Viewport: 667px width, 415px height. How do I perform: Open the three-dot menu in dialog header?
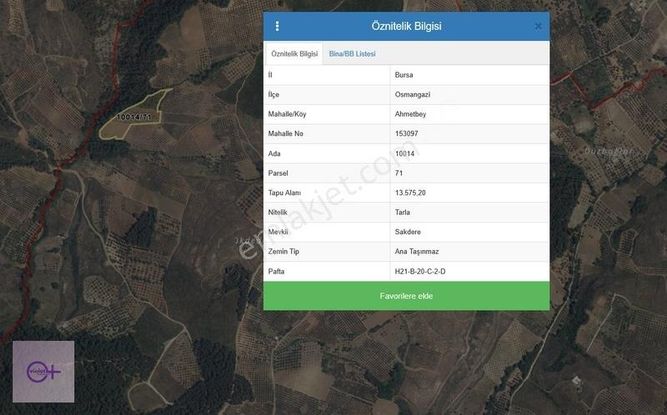coord(277,26)
